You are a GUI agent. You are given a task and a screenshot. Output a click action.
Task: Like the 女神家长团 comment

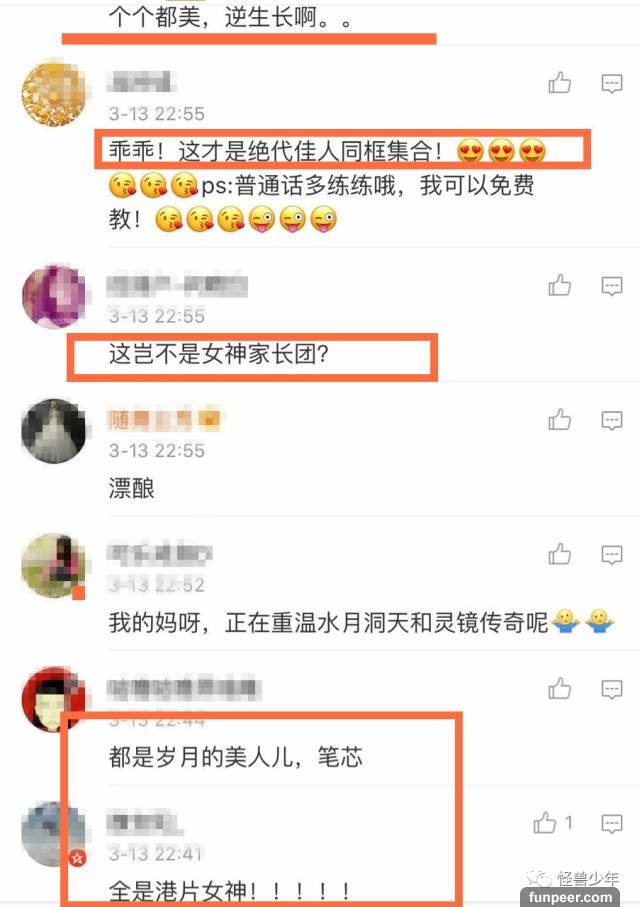coord(560,285)
